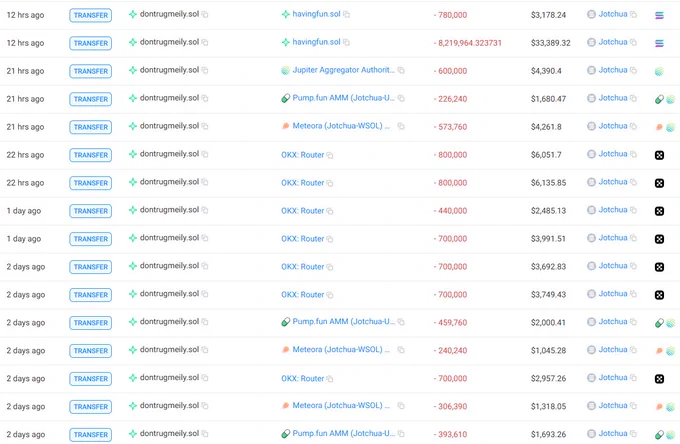Select amount -8,219,964.323731
This screenshot has width=680, height=444.
coord(468,43)
